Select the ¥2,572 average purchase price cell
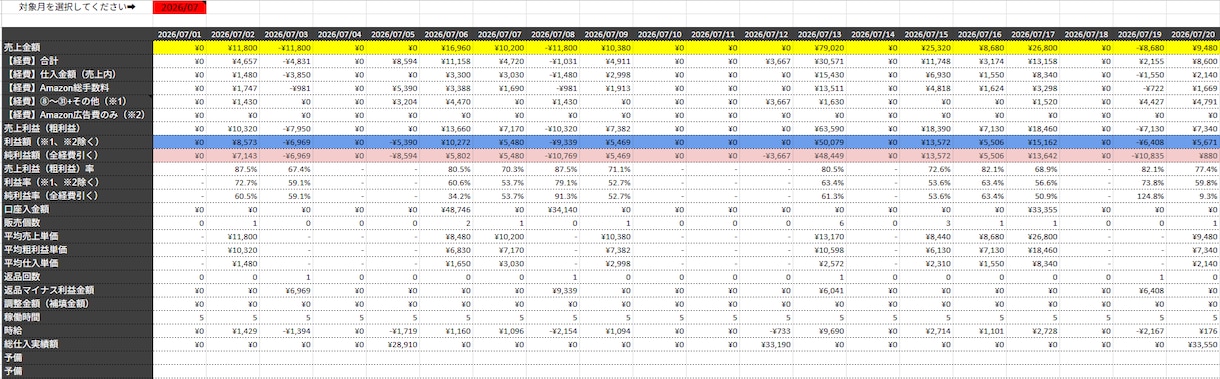Image resolution: width=1220 pixels, height=379 pixels. click(x=821, y=264)
